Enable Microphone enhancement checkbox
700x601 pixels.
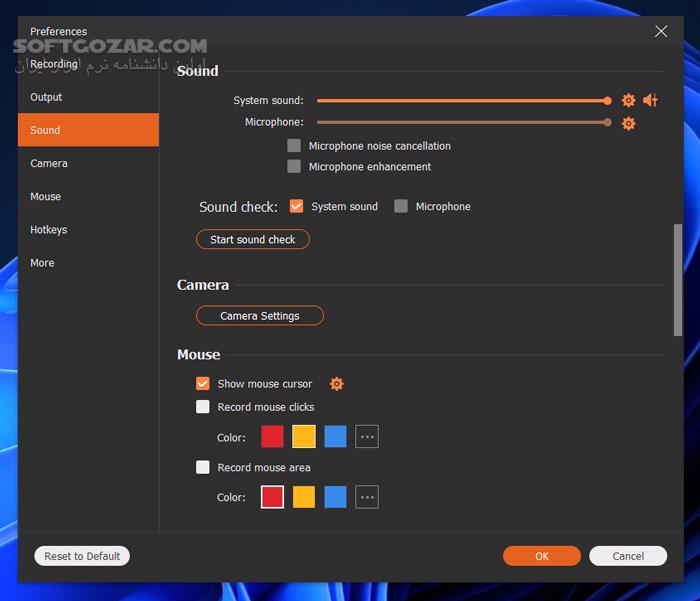(x=294, y=167)
